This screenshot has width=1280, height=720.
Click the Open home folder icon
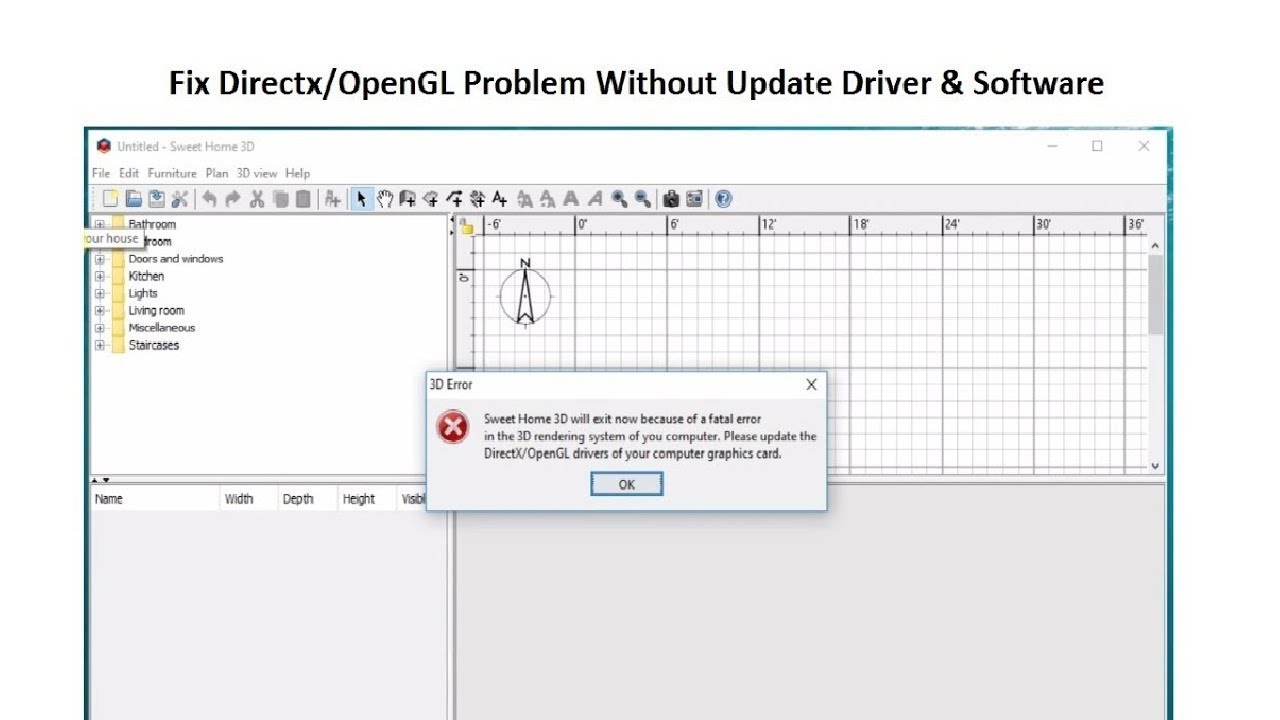pyautogui.click(x=134, y=199)
